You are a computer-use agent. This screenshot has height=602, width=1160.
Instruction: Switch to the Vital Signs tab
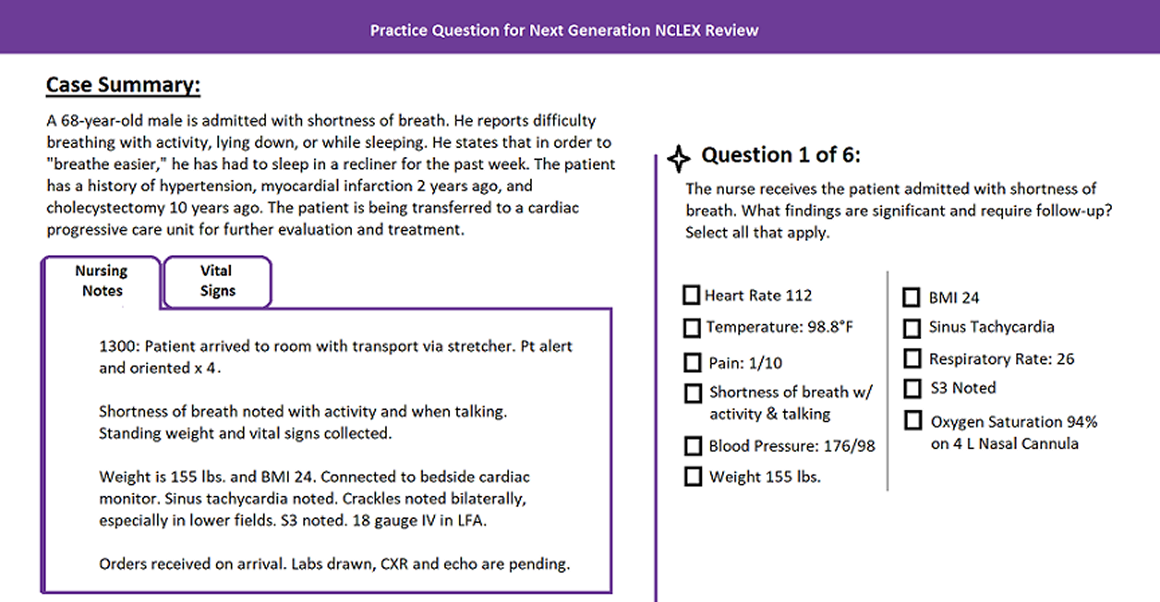(217, 281)
